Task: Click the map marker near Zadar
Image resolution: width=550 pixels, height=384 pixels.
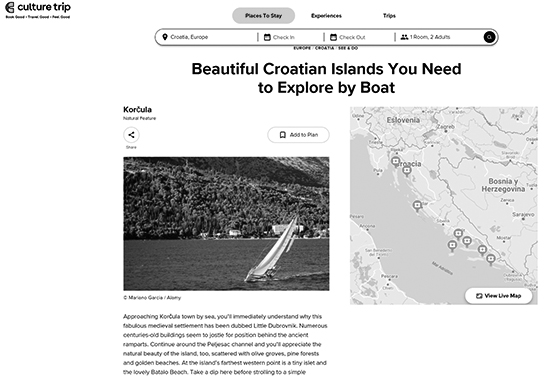Action: [x=417, y=206]
